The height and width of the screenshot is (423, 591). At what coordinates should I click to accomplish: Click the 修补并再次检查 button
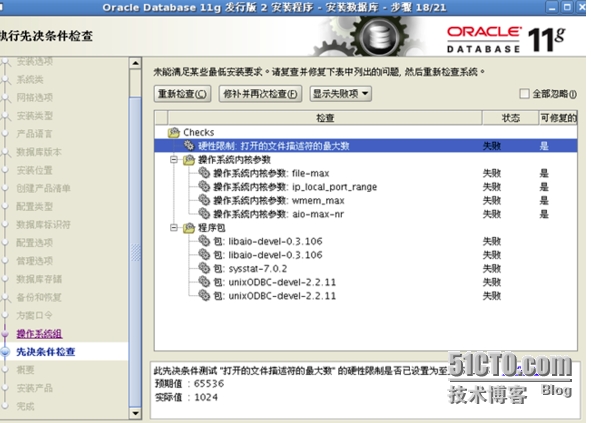[260, 93]
